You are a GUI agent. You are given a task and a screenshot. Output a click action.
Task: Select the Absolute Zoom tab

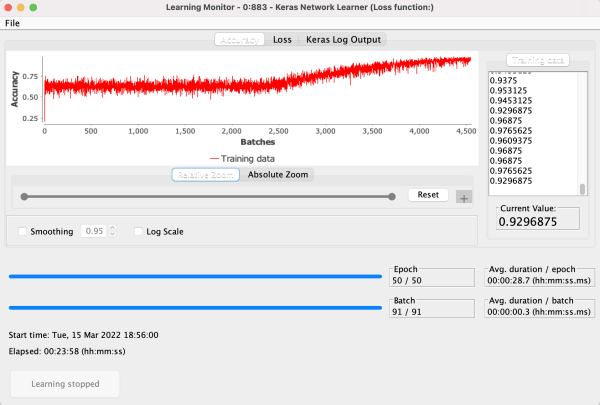pyautogui.click(x=277, y=175)
